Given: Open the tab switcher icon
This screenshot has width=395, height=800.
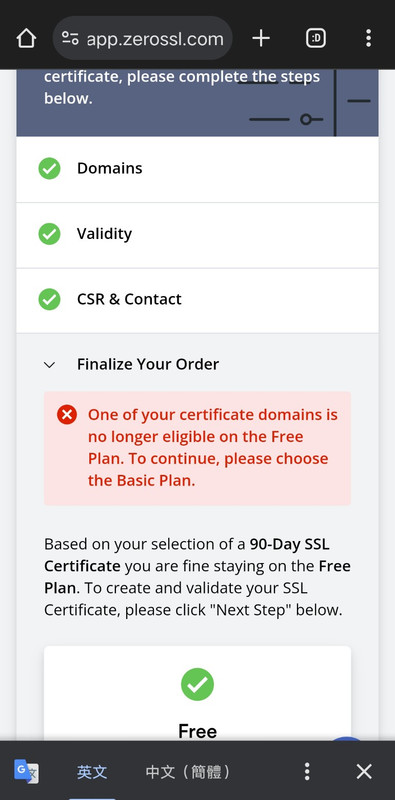Looking at the screenshot, I should click(316, 38).
